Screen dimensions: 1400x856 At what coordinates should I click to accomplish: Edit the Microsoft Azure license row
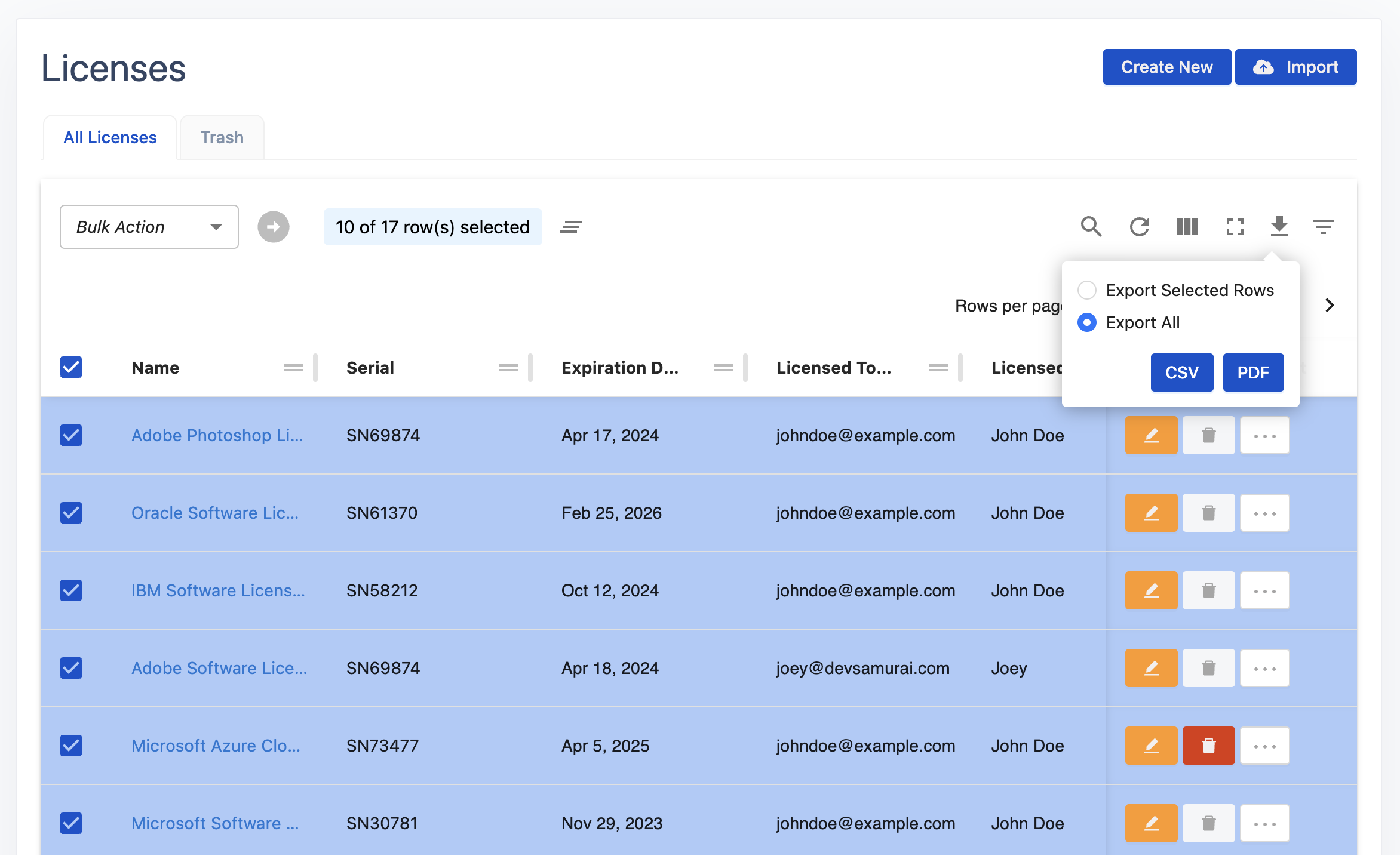click(x=1151, y=746)
